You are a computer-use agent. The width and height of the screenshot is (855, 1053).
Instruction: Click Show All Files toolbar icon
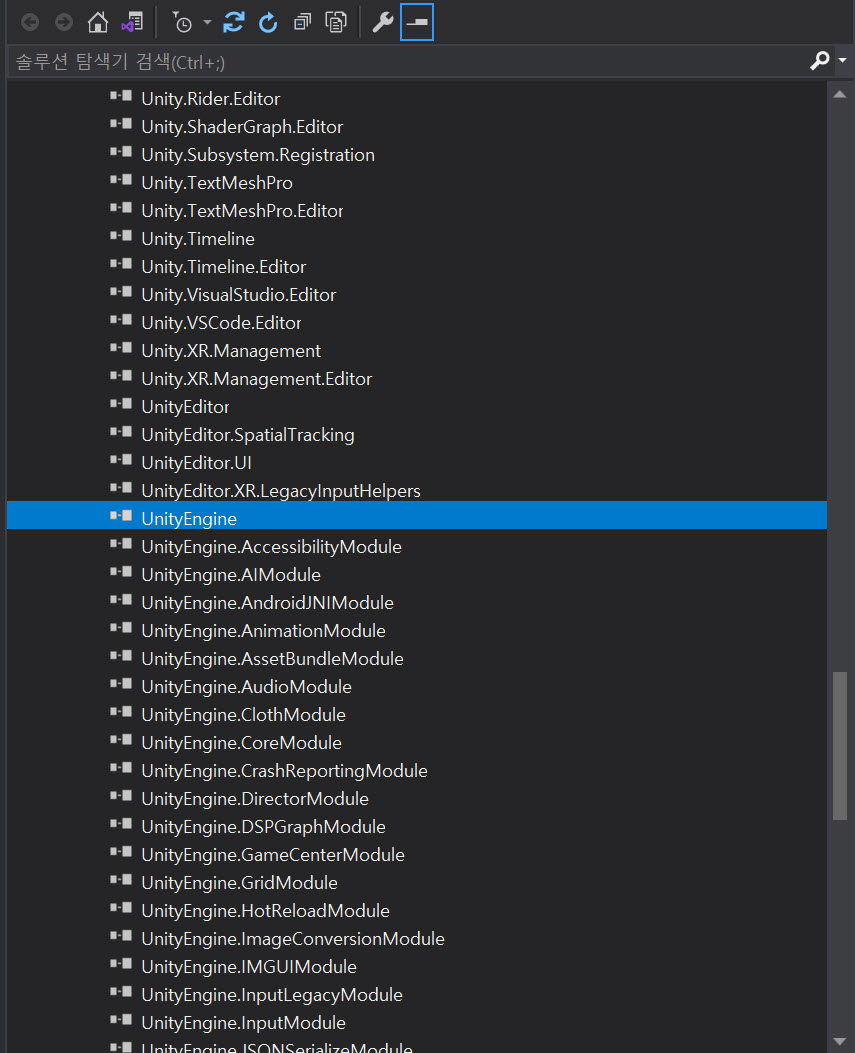pos(336,22)
